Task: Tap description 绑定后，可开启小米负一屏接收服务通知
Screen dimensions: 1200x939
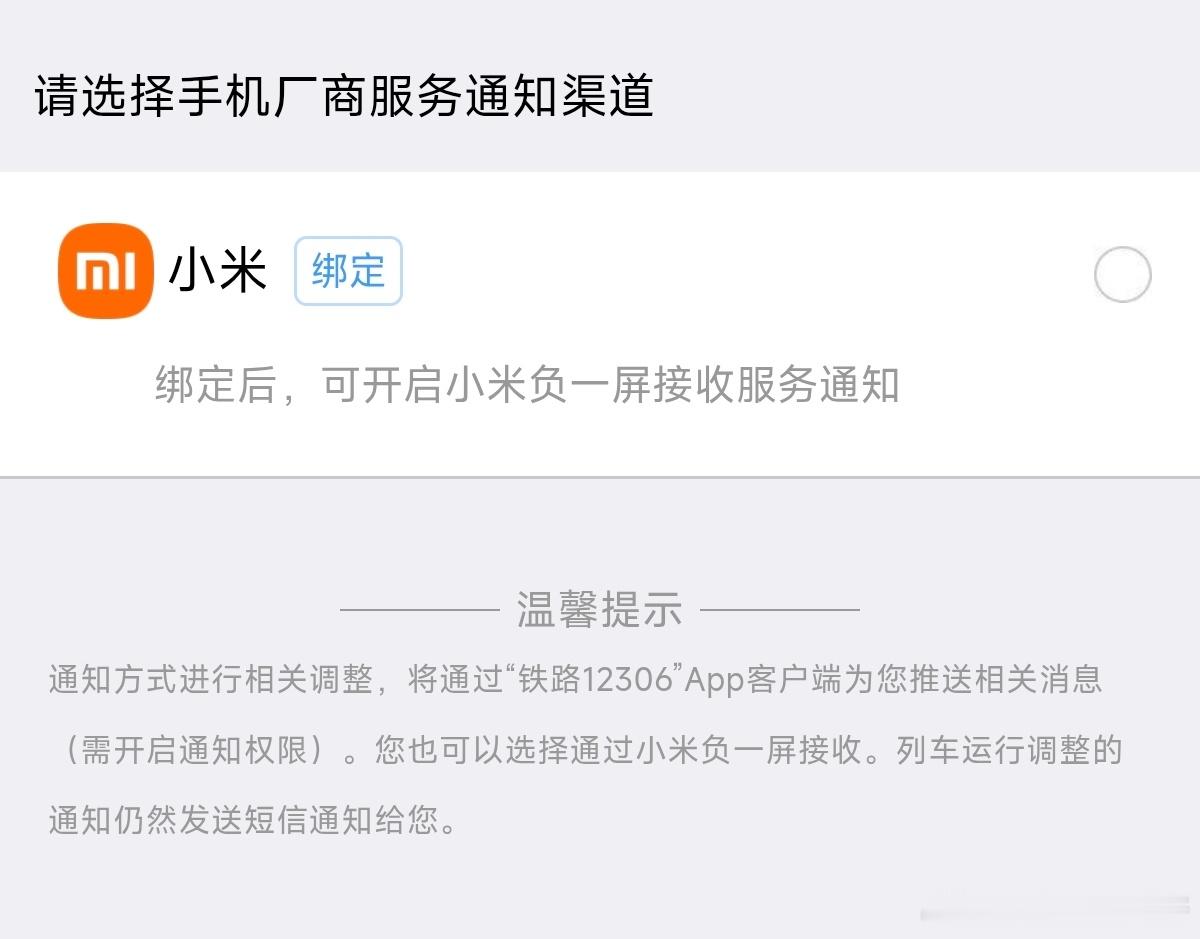Action: click(x=527, y=385)
